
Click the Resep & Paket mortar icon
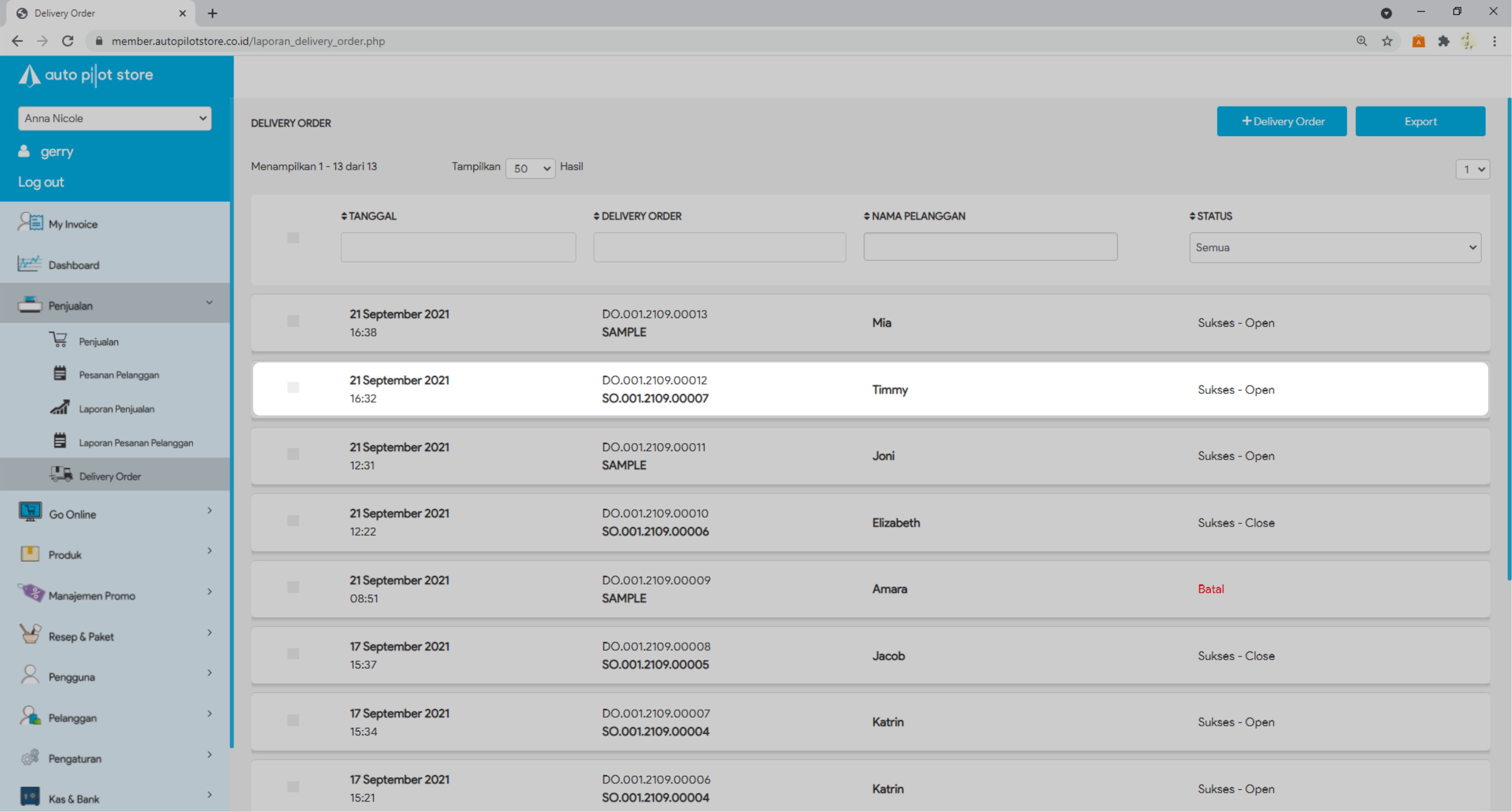[x=30, y=634]
